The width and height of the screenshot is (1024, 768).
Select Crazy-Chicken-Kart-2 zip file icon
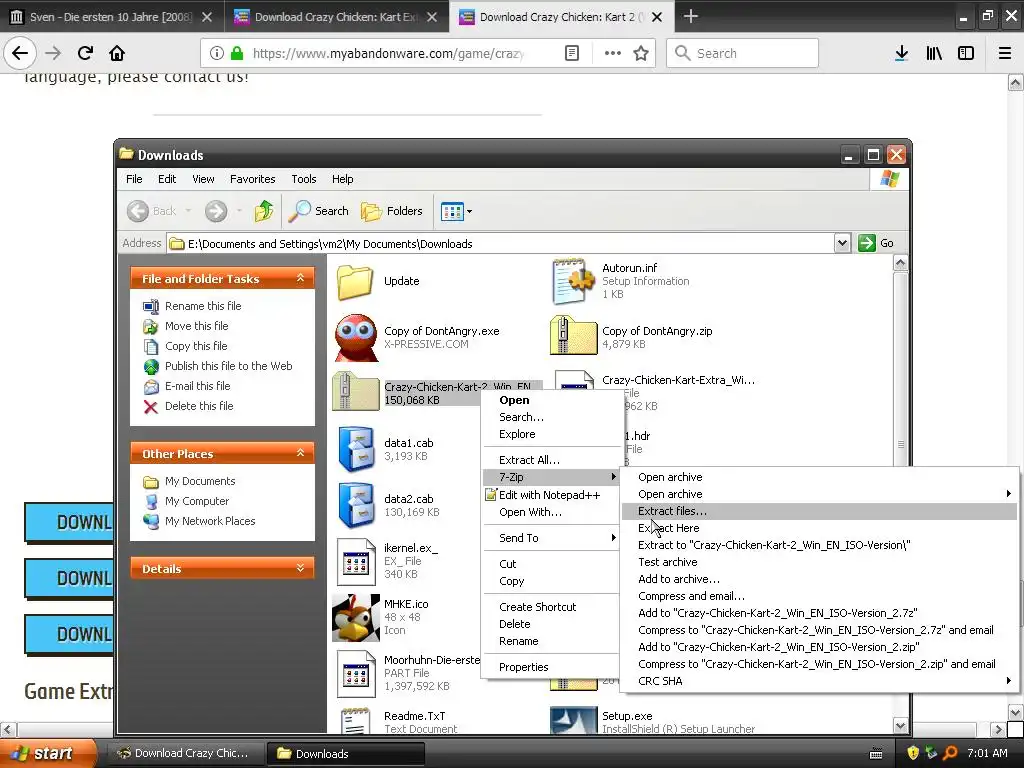click(x=356, y=391)
